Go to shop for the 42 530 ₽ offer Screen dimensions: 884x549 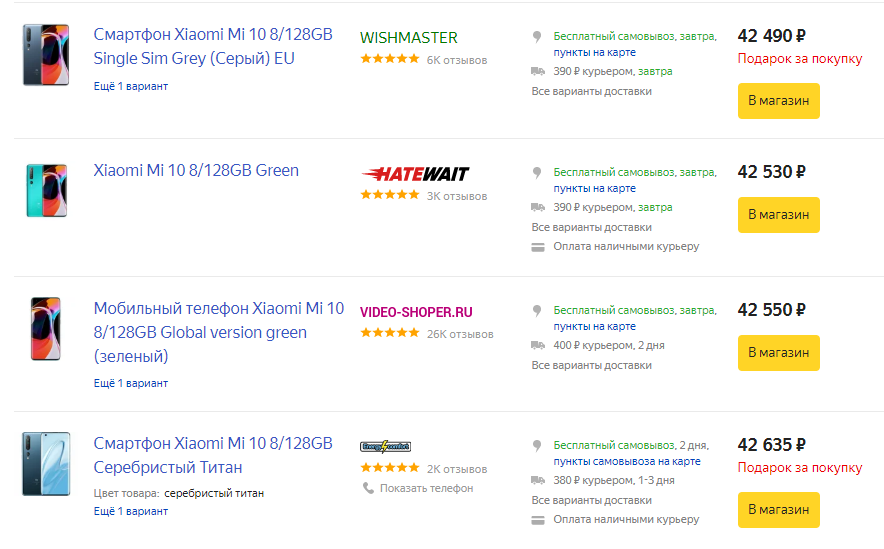click(779, 215)
